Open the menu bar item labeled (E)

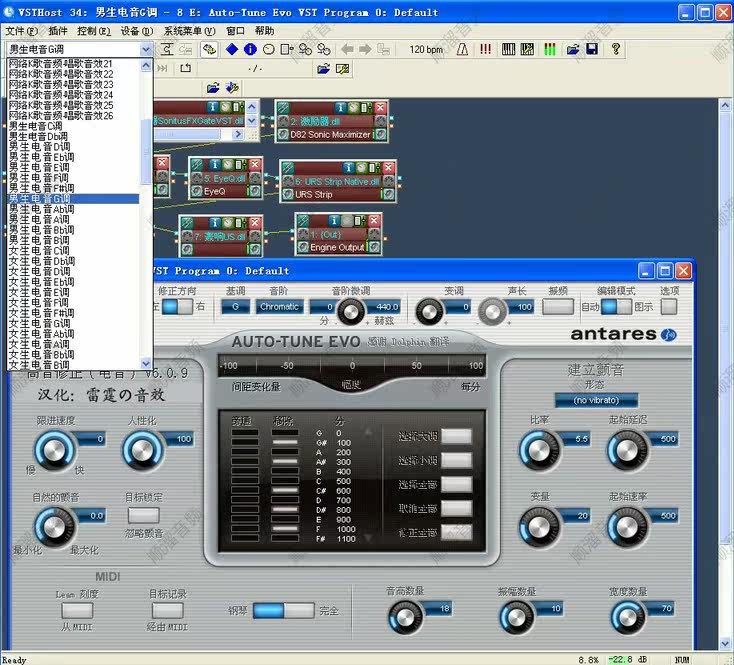pyautogui.click(x=94, y=31)
